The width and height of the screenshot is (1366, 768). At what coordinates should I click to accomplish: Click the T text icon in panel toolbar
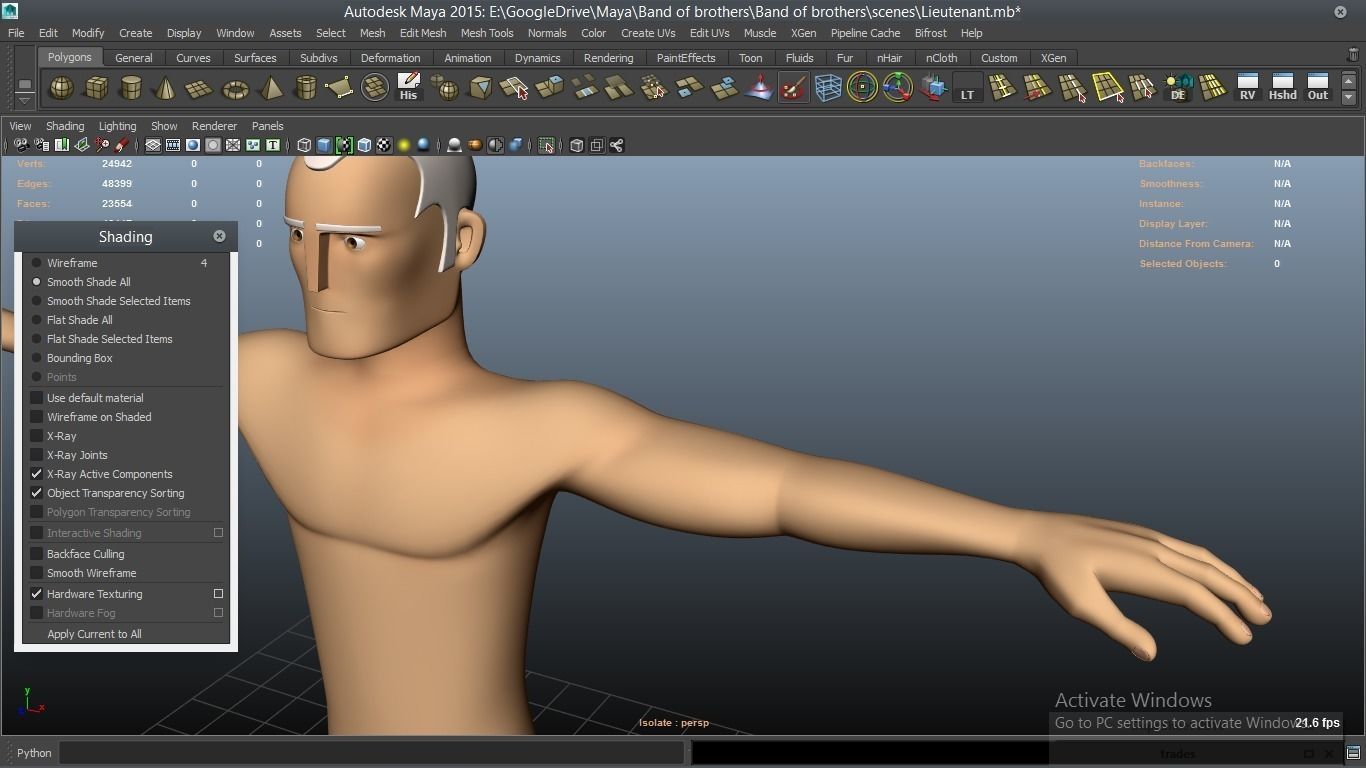(272, 145)
